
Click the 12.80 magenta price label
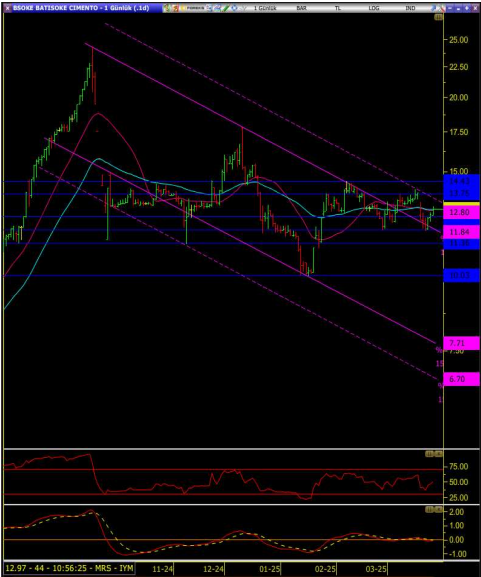(x=461, y=212)
